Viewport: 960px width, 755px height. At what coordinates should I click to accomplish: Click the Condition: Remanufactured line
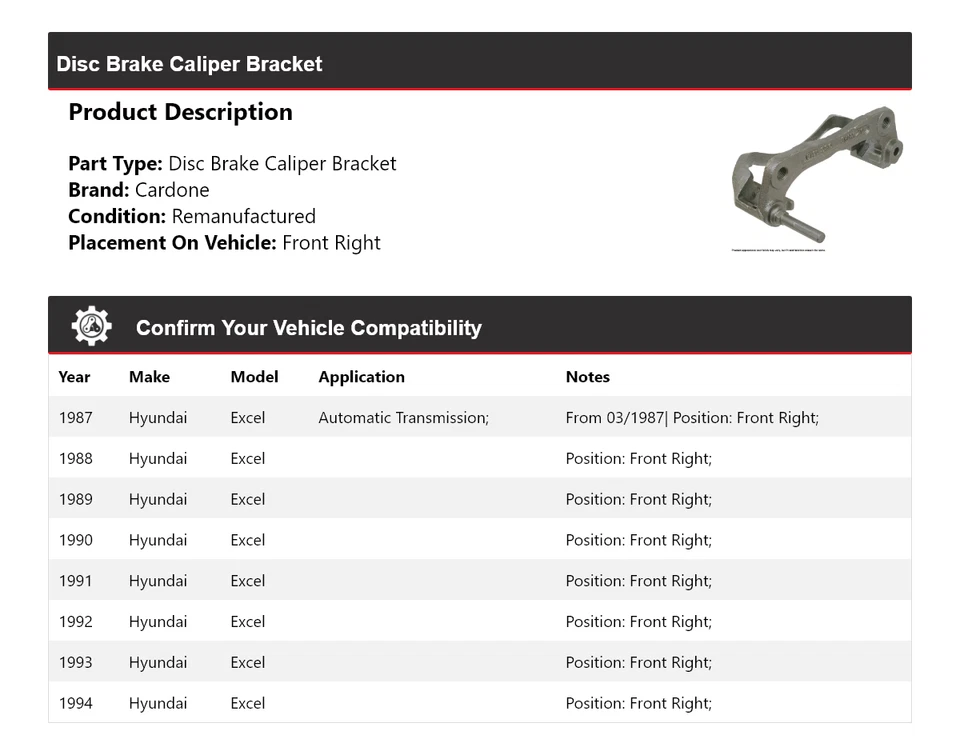click(192, 216)
